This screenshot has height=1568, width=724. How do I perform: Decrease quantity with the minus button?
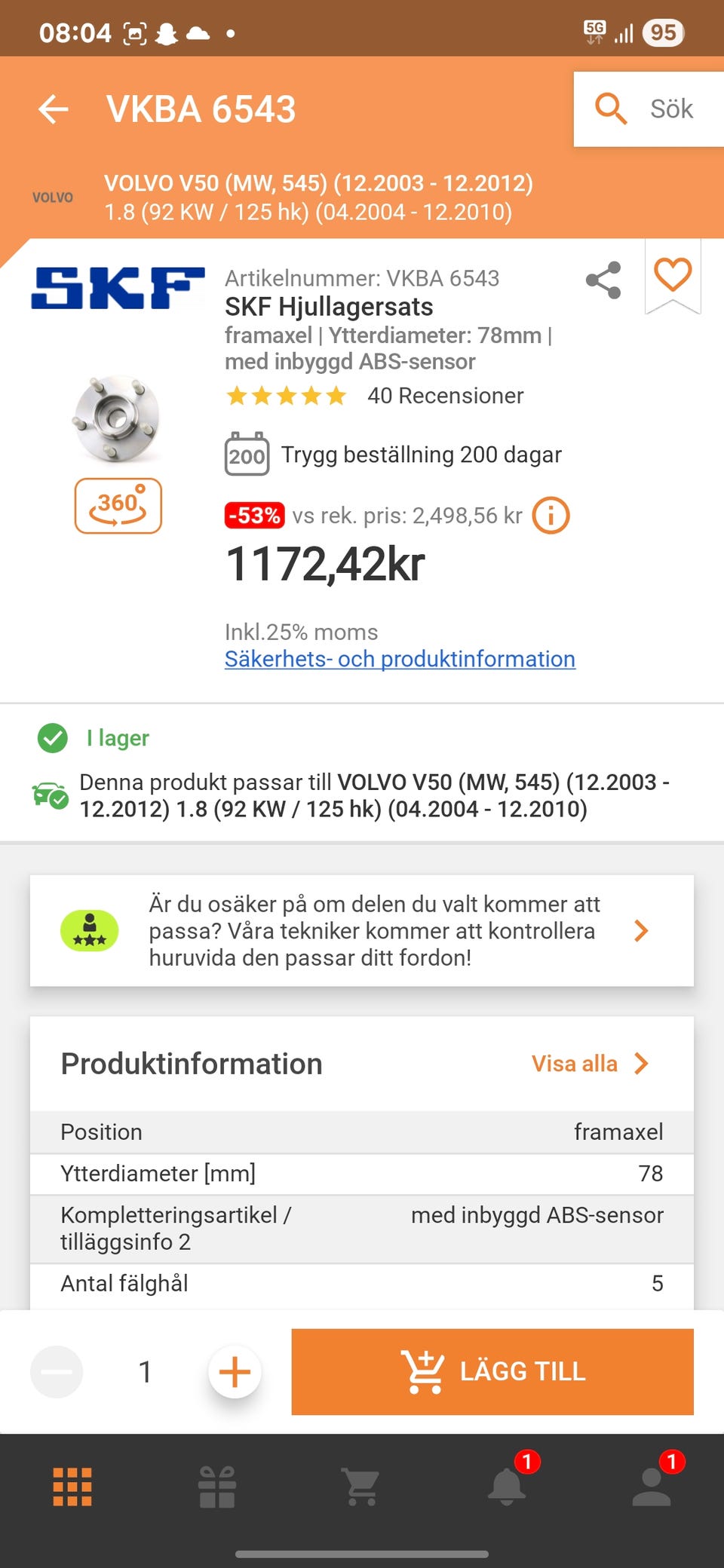pyautogui.click(x=57, y=1372)
